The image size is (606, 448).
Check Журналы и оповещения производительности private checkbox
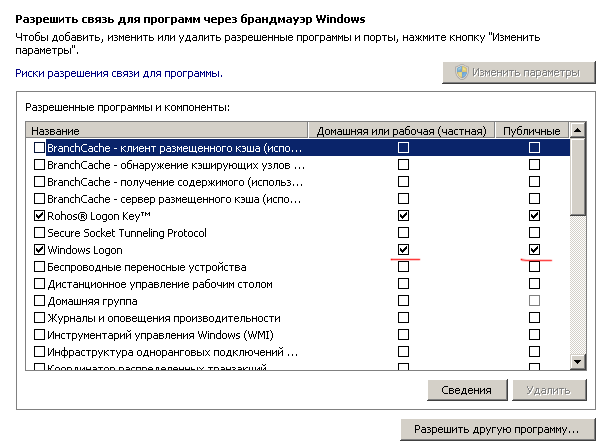tap(403, 318)
